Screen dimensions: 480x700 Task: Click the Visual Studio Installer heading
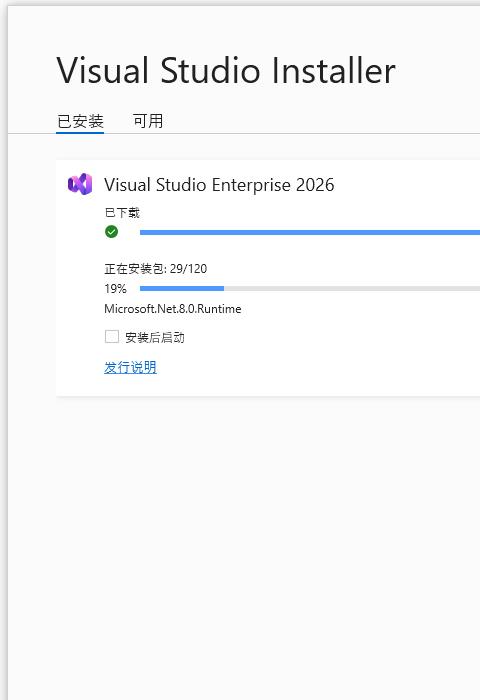coord(226,71)
